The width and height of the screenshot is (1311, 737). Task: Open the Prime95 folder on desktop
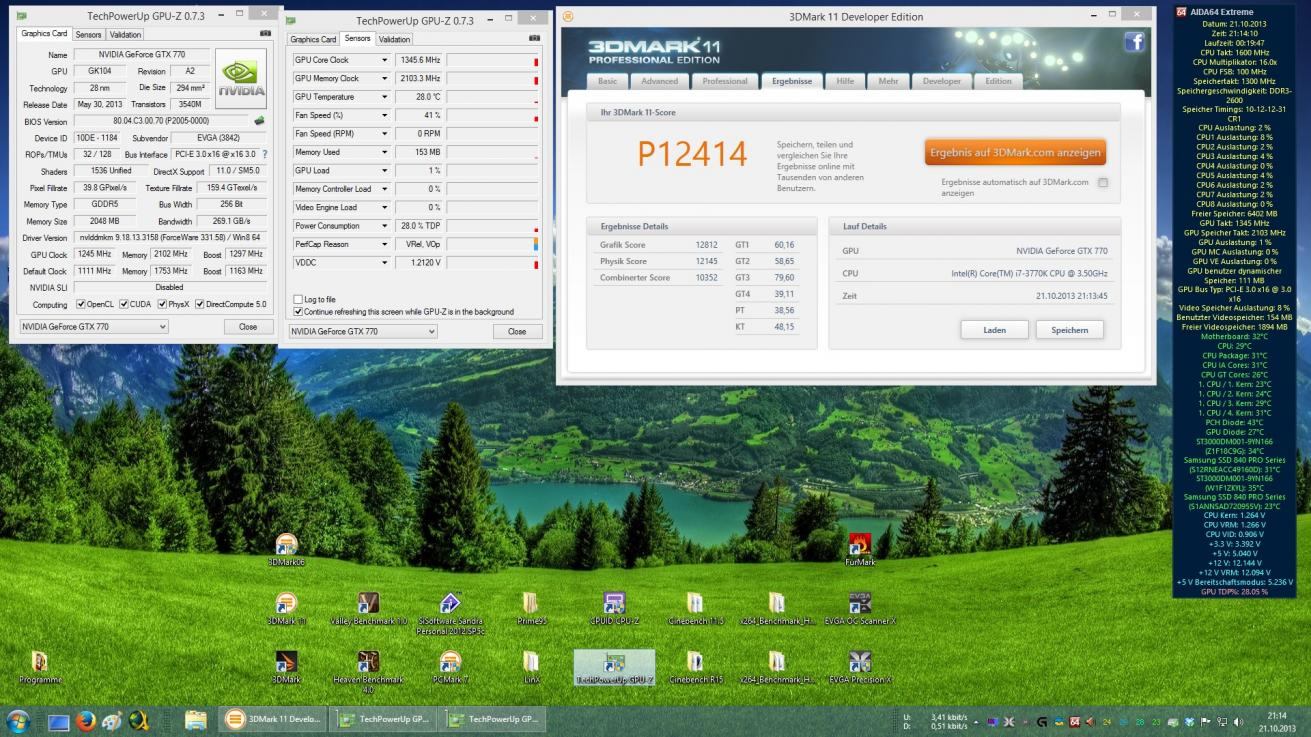[x=530, y=609]
